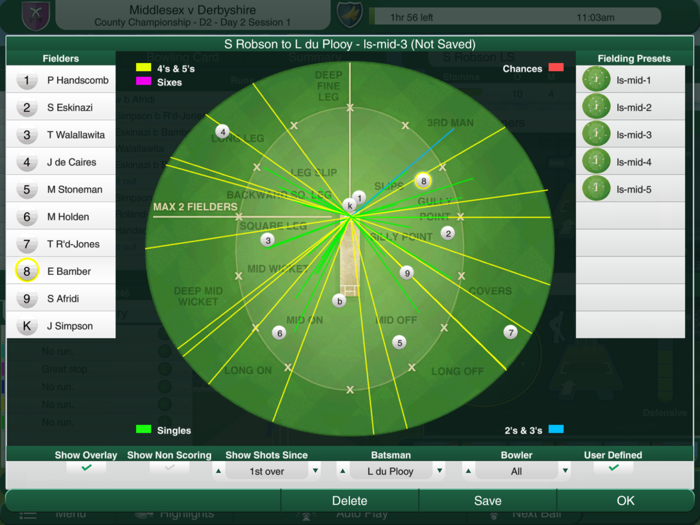
Task: Select fielder marker 5 at mid off
Action: [x=399, y=342]
